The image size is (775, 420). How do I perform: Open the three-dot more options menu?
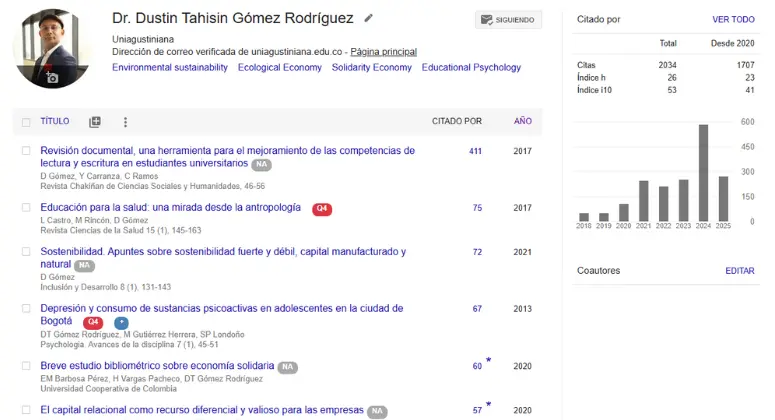tap(125, 122)
